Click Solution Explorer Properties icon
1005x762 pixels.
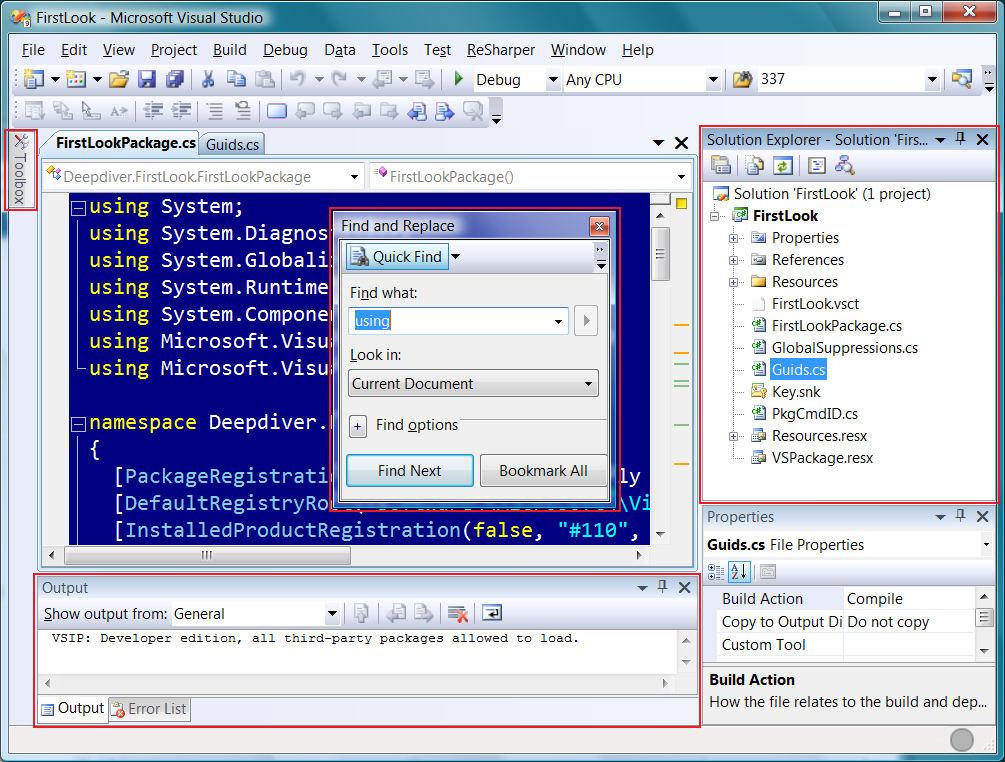tap(720, 165)
